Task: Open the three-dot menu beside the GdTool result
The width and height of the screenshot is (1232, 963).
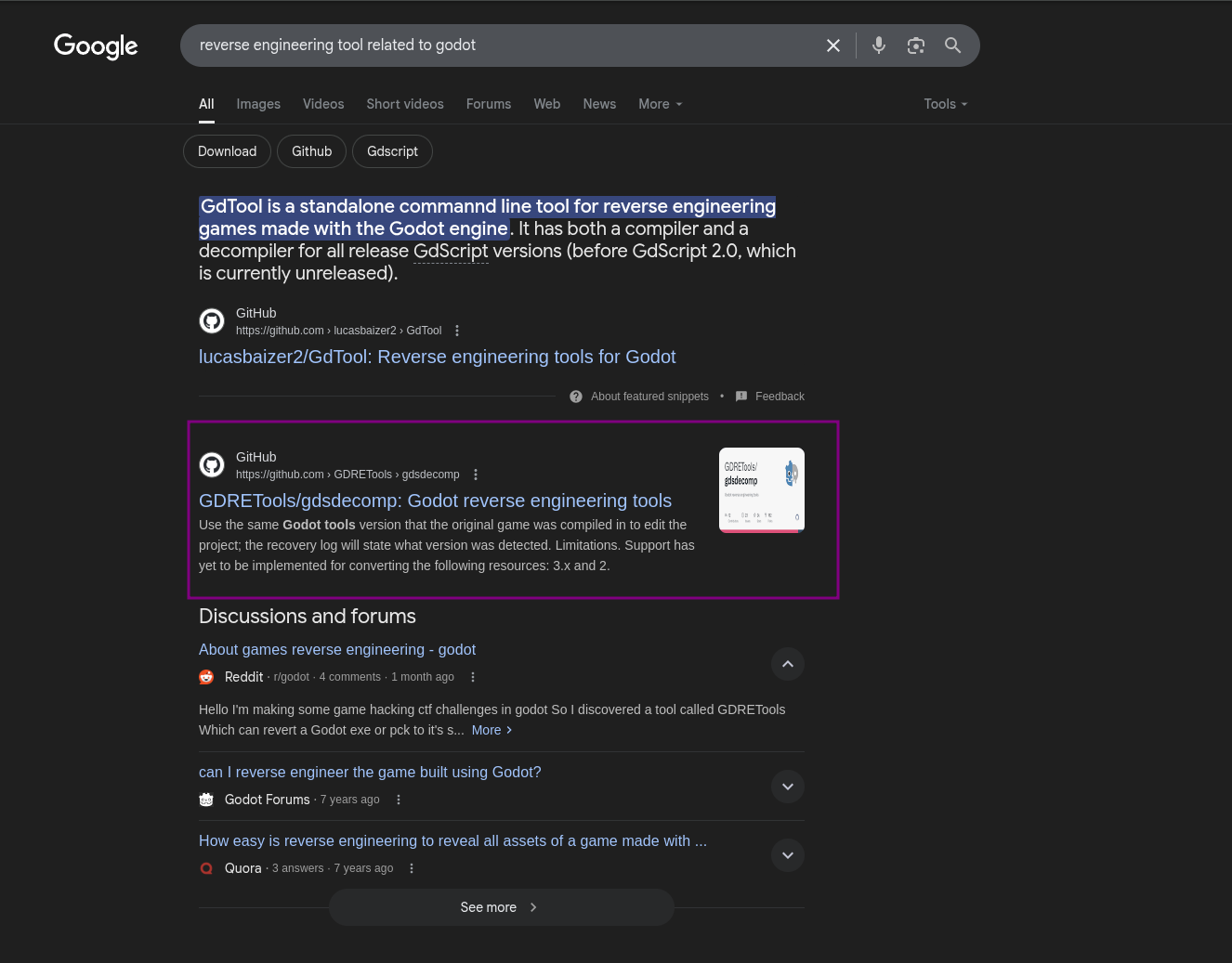Action: coord(457,331)
